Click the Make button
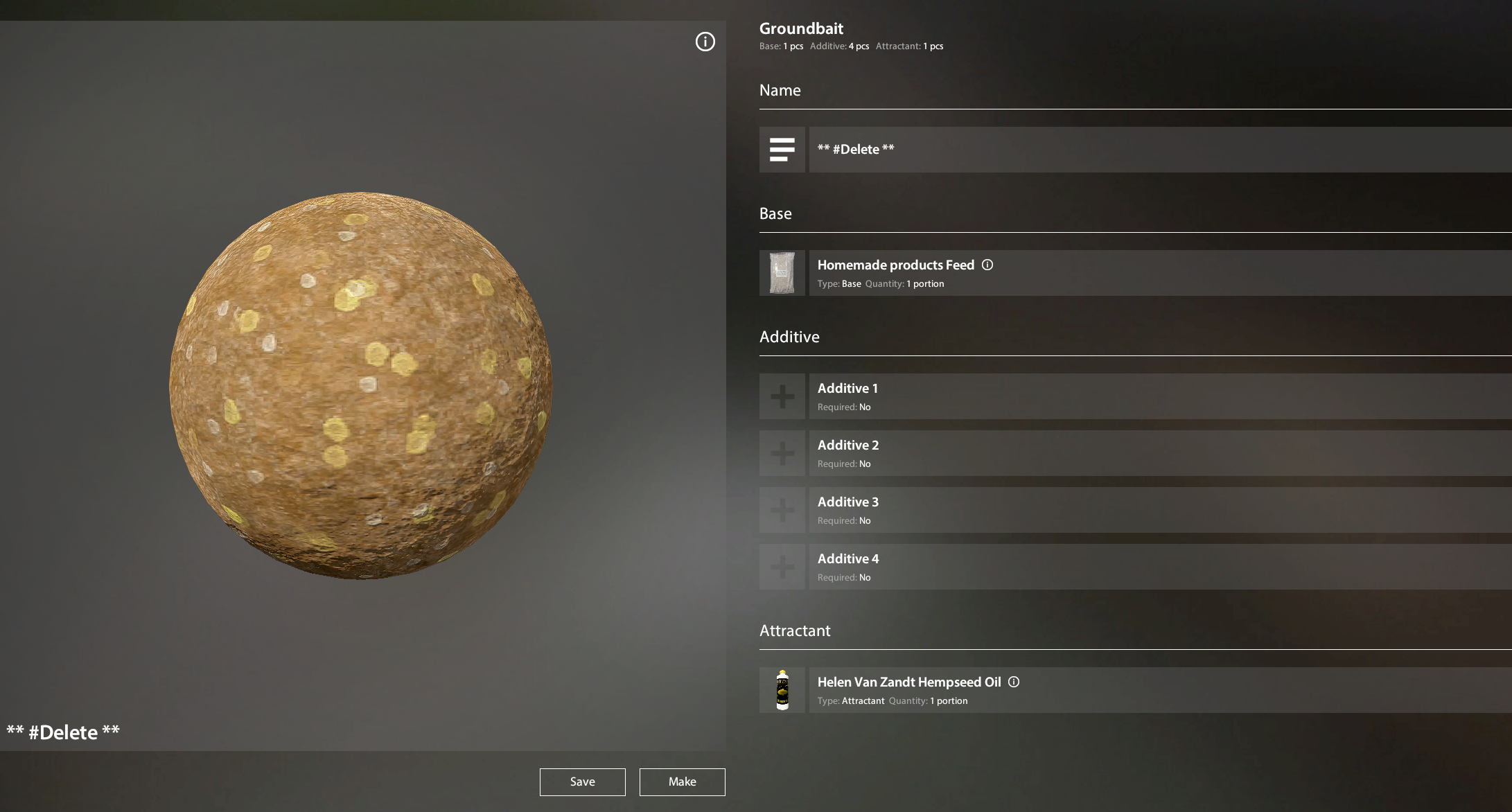1512x812 pixels. coord(682,782)
